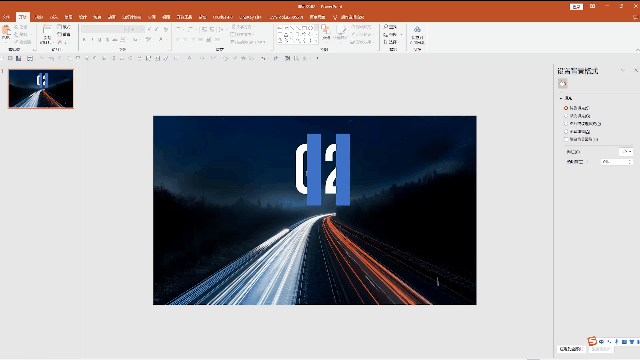640x360 pixels.
Task: Select the Gradient fill radio button
Action: (566, 116)
